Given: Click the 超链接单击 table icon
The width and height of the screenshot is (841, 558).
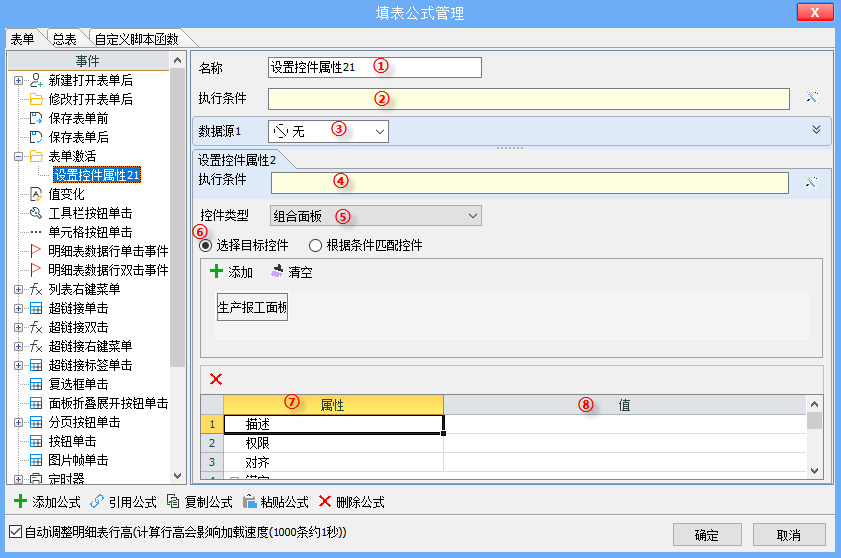Looking at the screenshot, I should coord(36,308).
